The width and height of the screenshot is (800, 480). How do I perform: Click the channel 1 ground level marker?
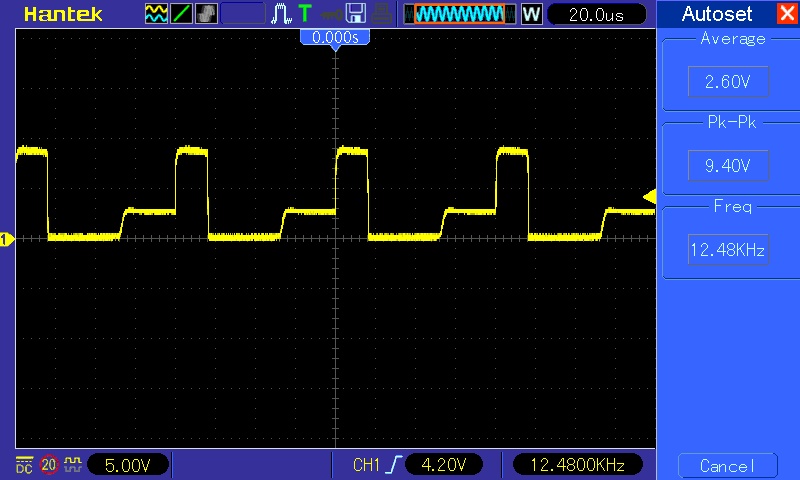click(x=6, y=239)
